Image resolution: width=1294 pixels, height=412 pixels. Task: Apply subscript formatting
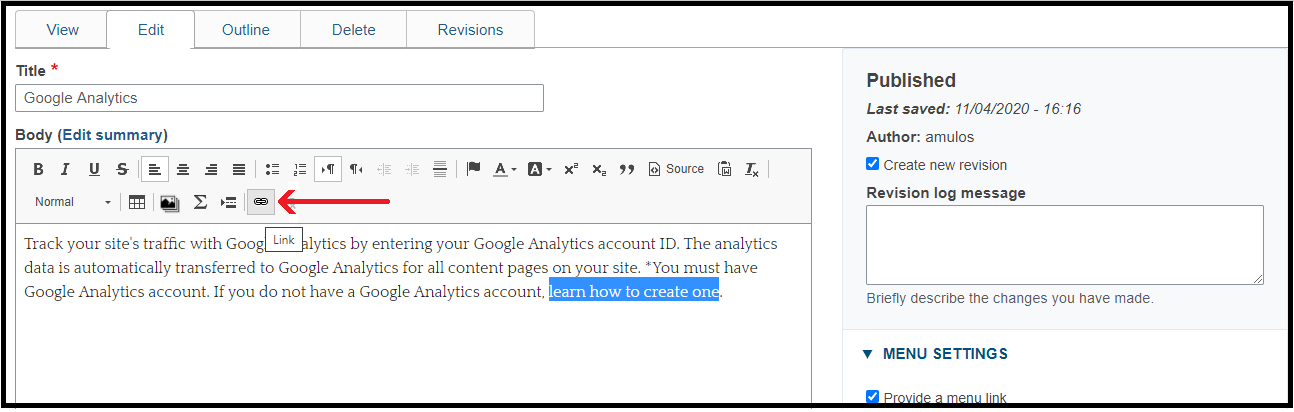point(599,169)
